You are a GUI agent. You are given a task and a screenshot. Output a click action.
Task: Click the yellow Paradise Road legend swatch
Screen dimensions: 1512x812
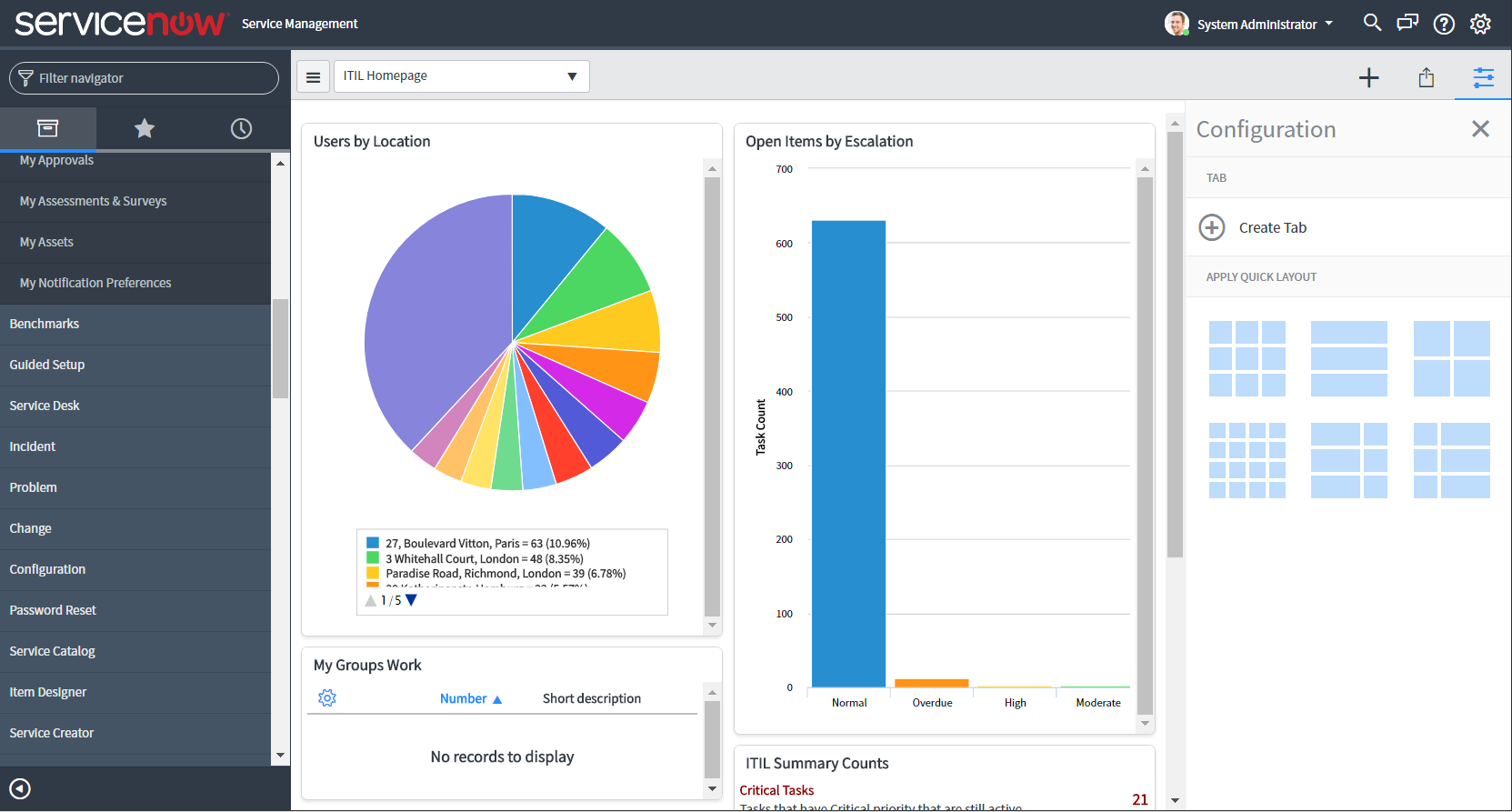[x=373, y=573]
